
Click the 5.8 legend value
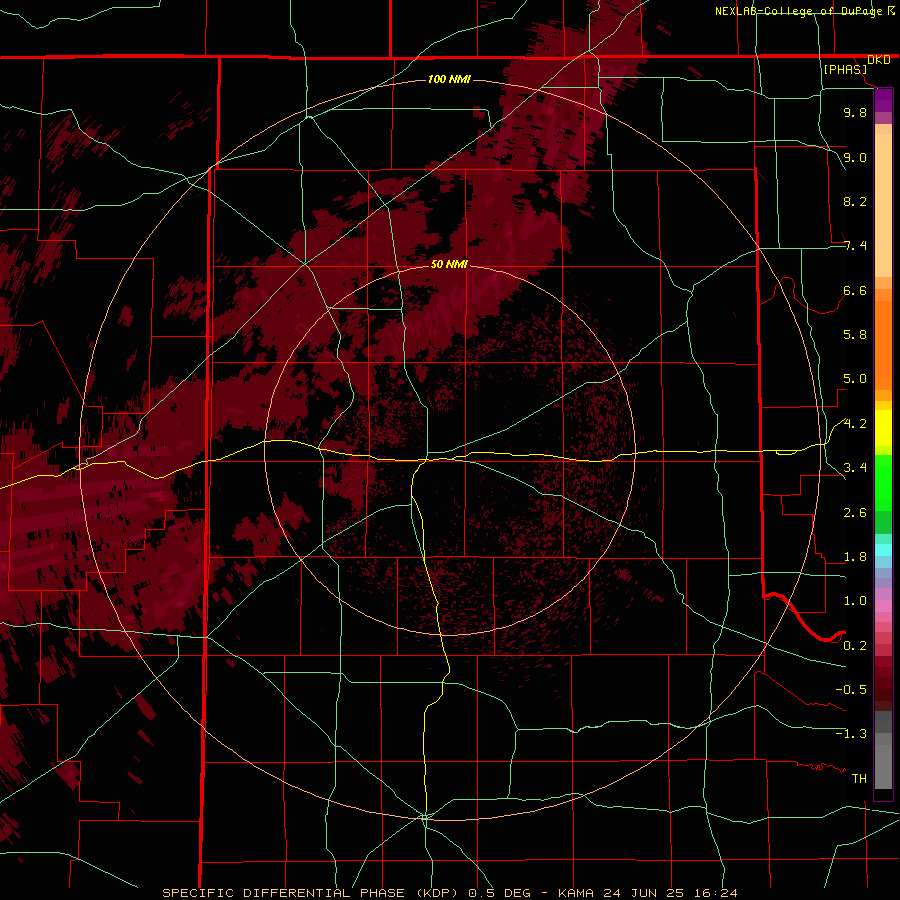pos(855,335)
